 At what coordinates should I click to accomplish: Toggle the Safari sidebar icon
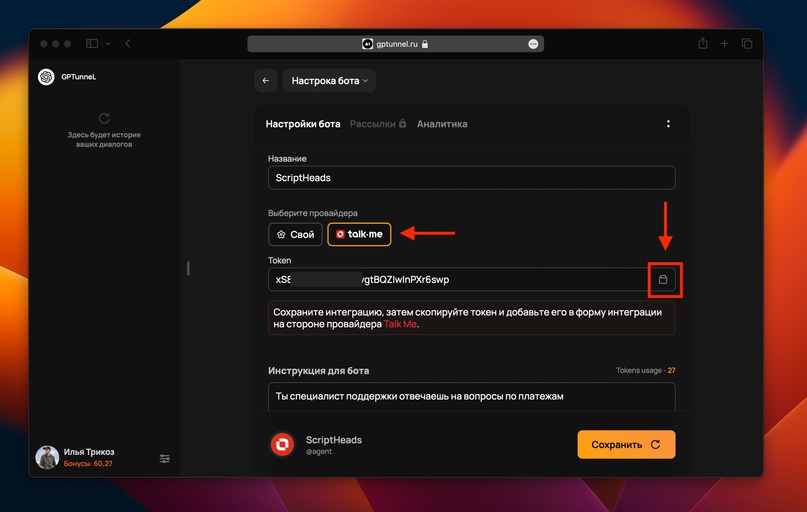click(x=92, y=44)
